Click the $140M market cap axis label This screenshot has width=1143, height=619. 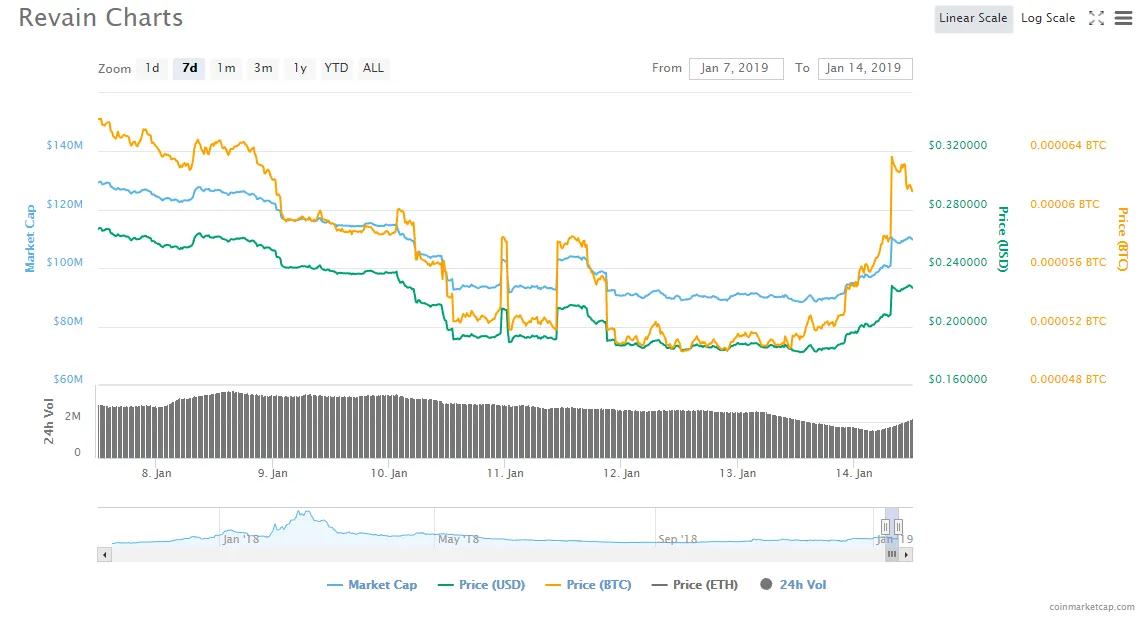65,145
